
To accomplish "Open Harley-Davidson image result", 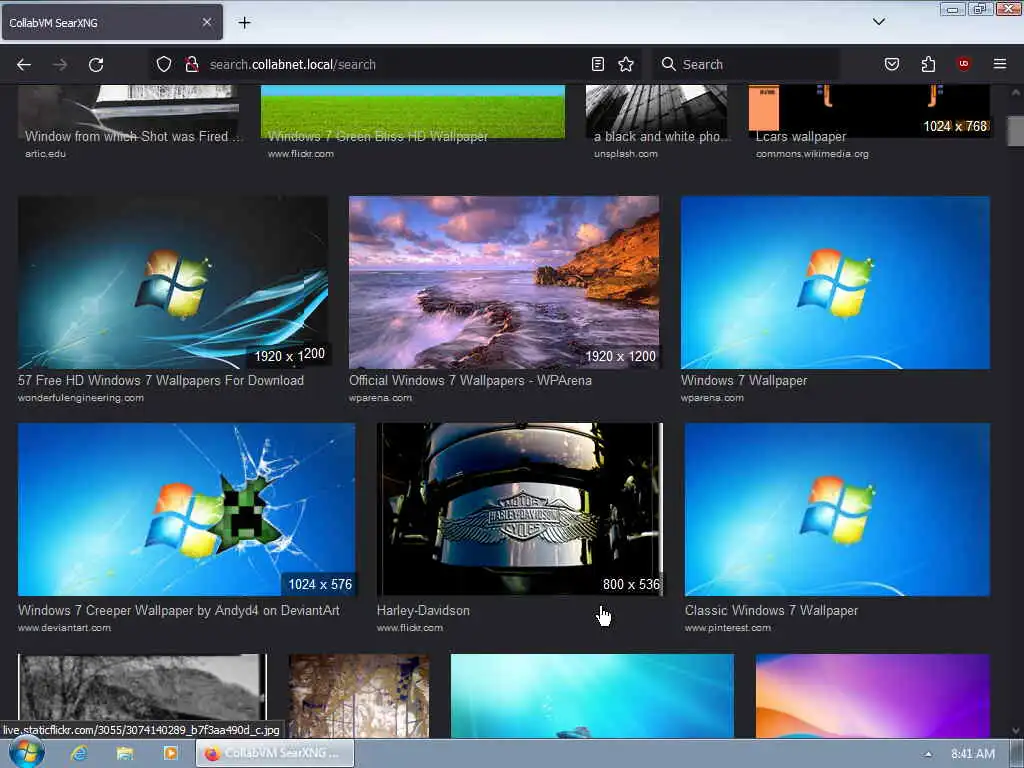I will pyautogui.click(x=520, y=509).
